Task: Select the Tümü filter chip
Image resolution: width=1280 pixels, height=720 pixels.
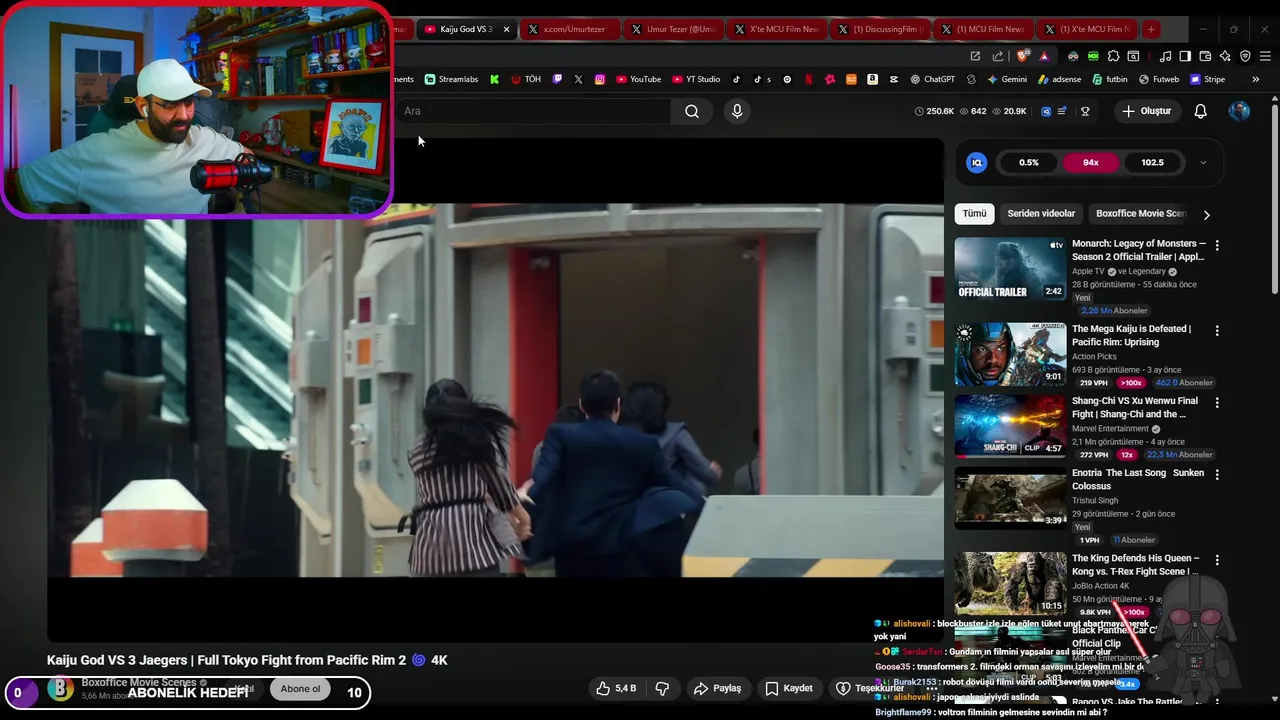Action: (x=974, y=214)
